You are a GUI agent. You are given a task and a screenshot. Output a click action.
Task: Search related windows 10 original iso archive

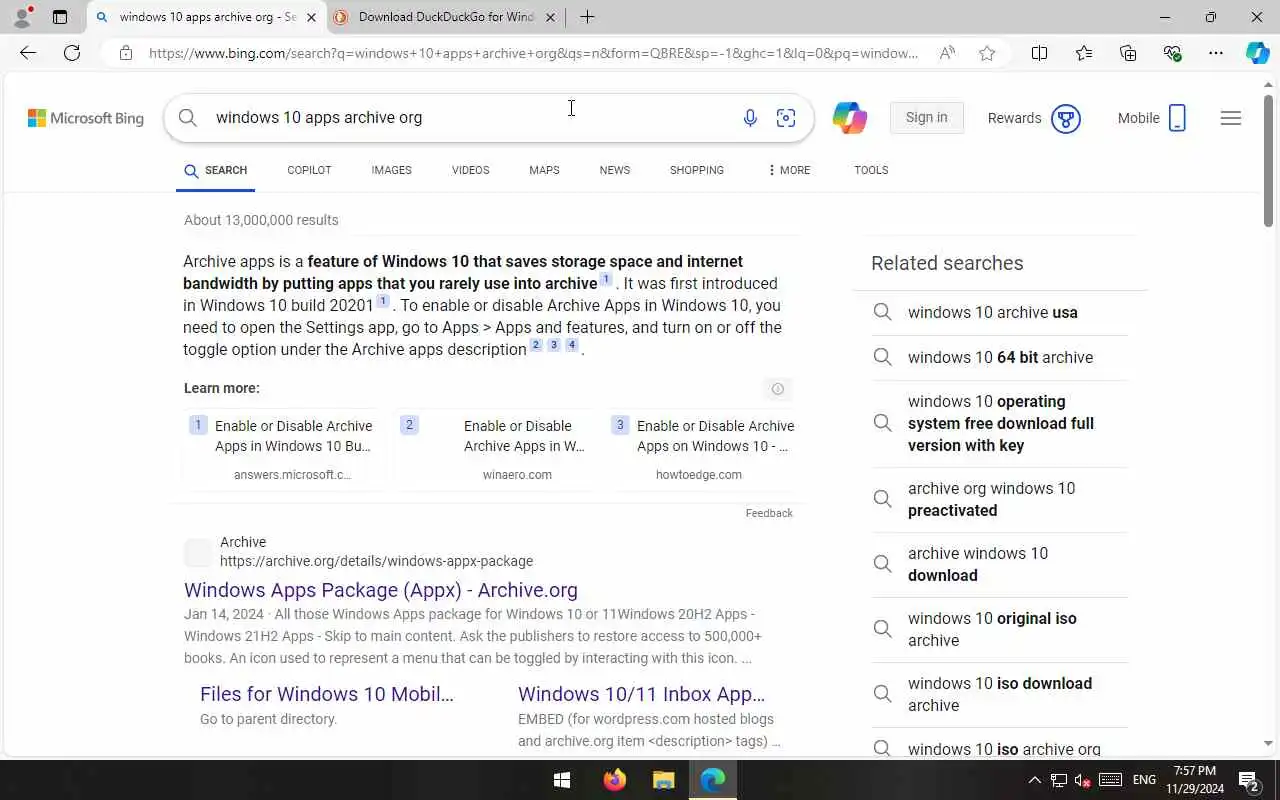click(x=1000, y=629)
